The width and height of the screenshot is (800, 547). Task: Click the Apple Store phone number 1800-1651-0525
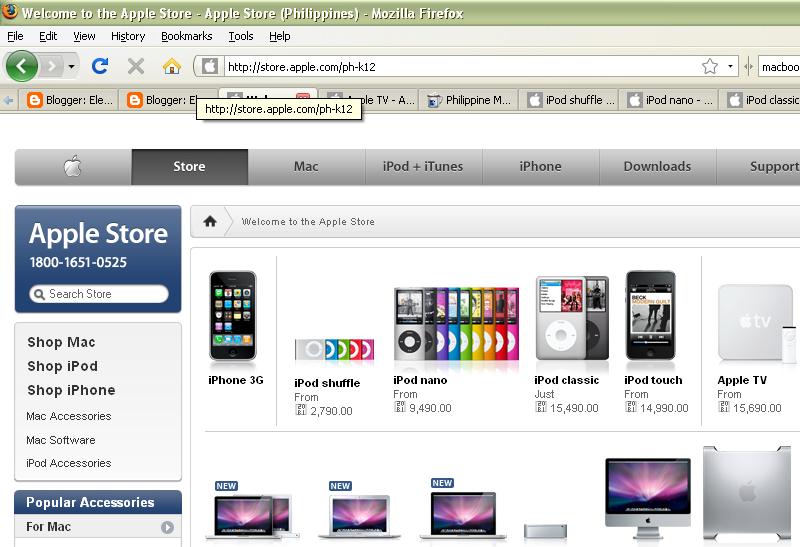[x=78, y=262]
